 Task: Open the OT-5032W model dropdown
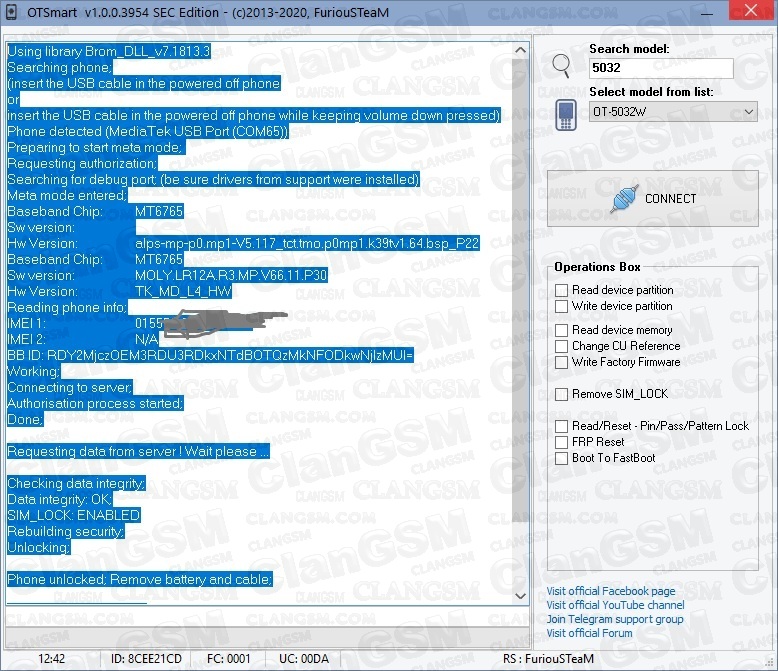coord(673,112)
